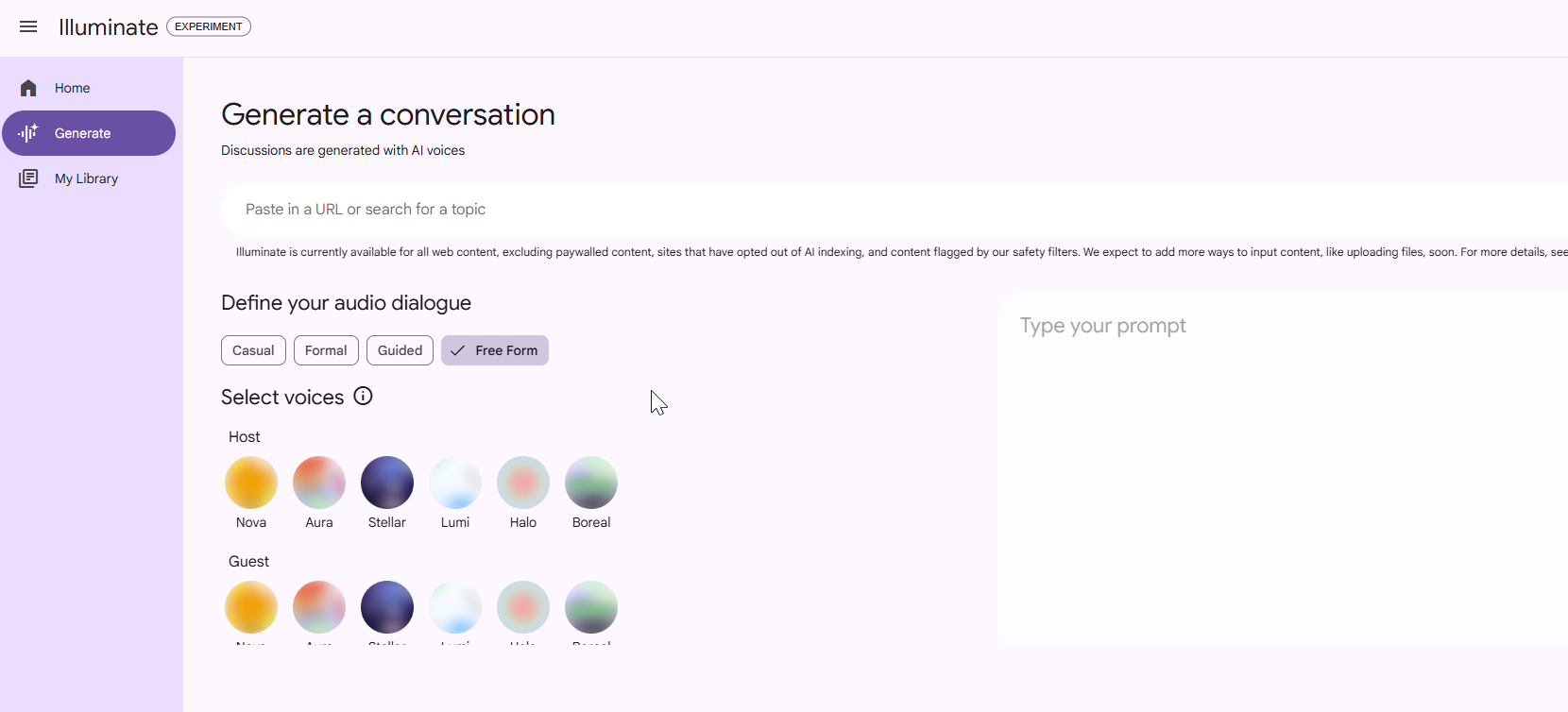Screen dimensions: 1568x712
Task: Pick the dark blue Stellar Guest voice
Action: [387, 607]
